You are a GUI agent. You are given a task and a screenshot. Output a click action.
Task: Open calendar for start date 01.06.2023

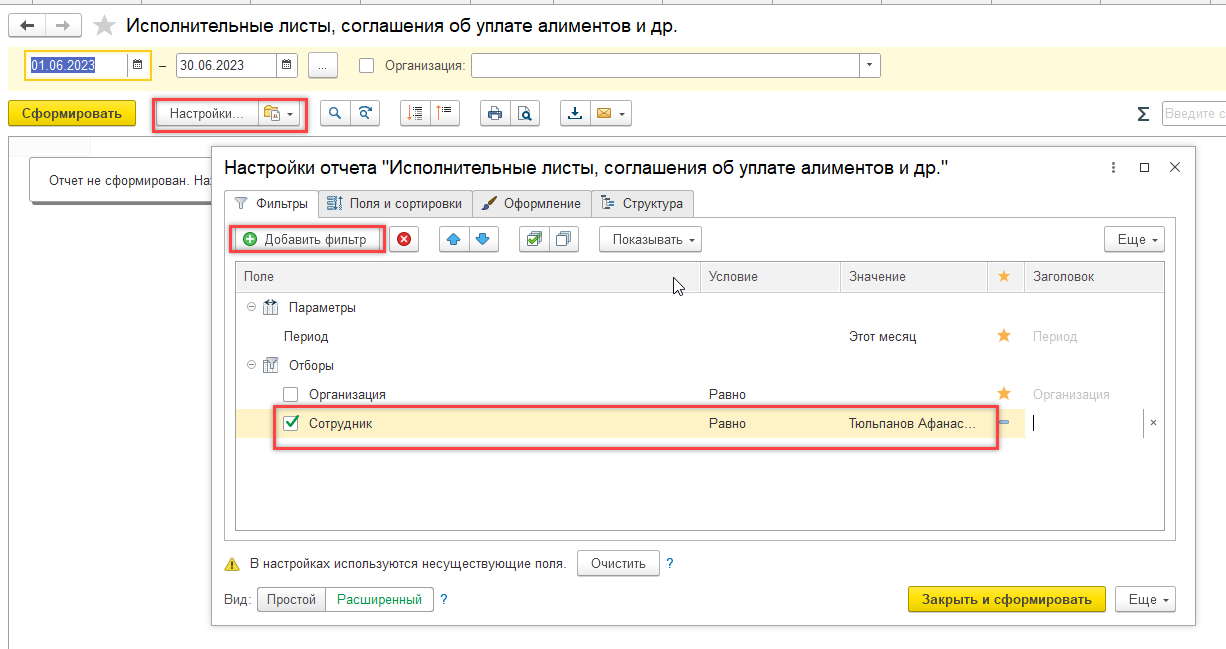pyautogui.click(x=138, y=65)
